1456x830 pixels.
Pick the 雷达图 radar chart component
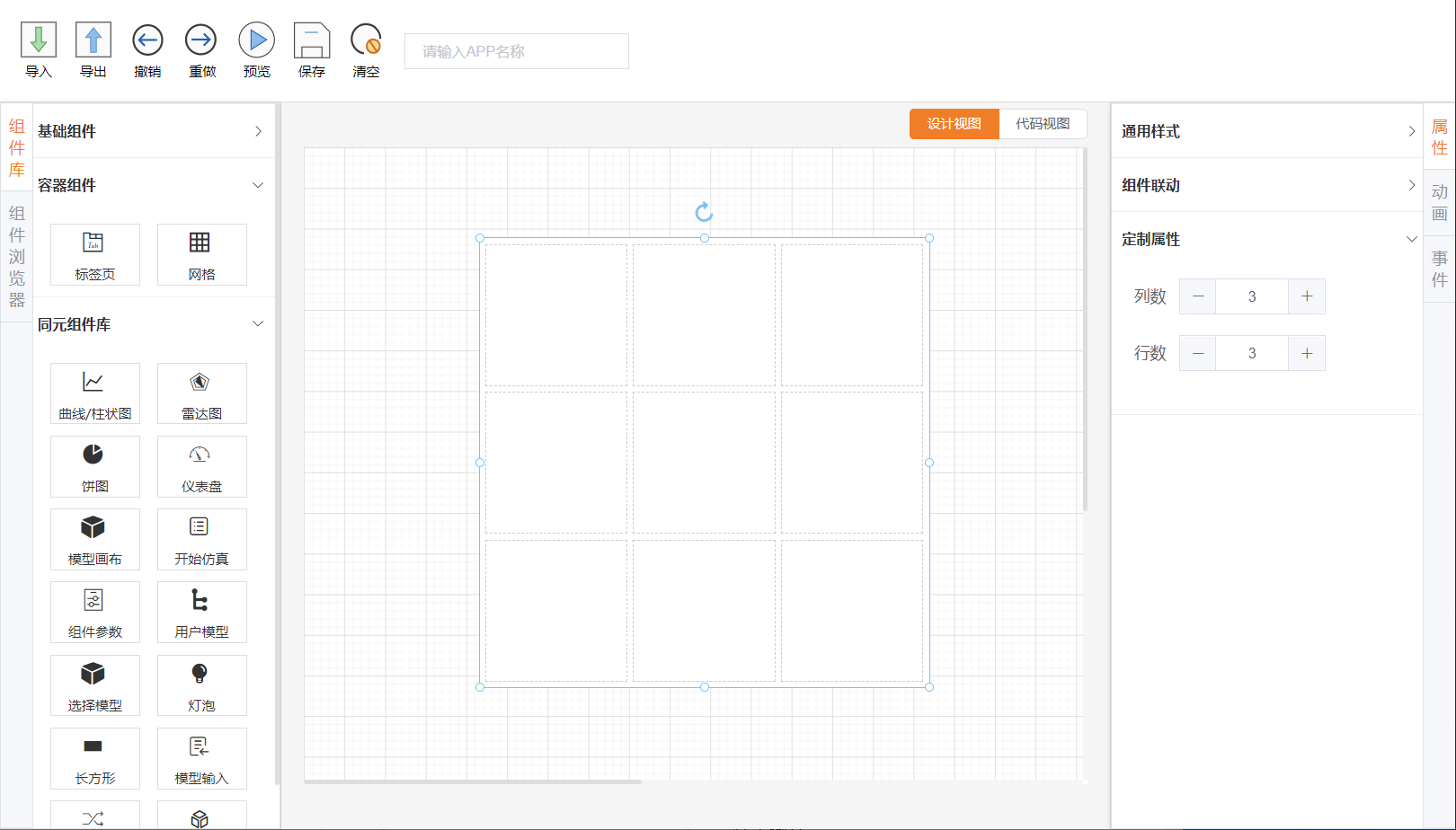click(202, 393)
